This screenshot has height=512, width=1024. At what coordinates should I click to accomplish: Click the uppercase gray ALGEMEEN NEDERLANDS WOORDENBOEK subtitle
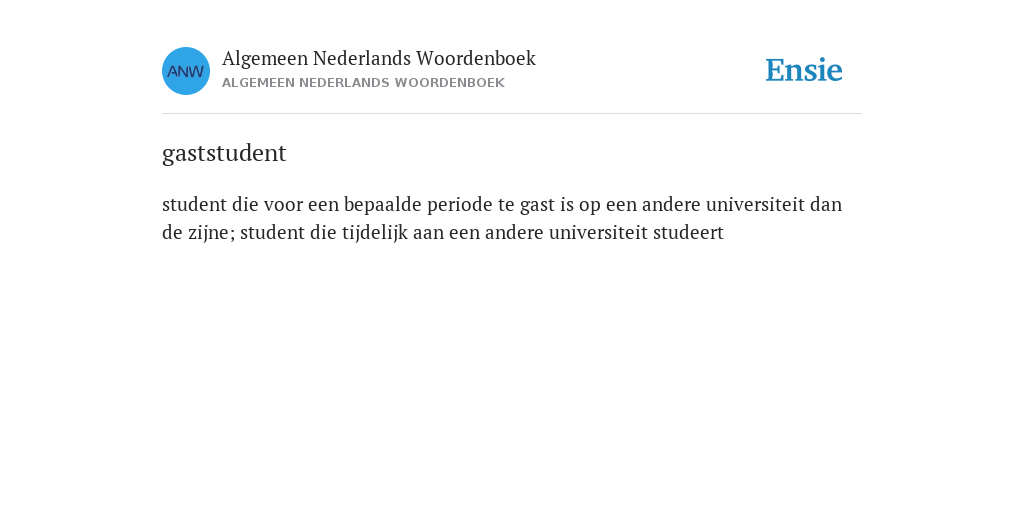click(x=363, y=83)
